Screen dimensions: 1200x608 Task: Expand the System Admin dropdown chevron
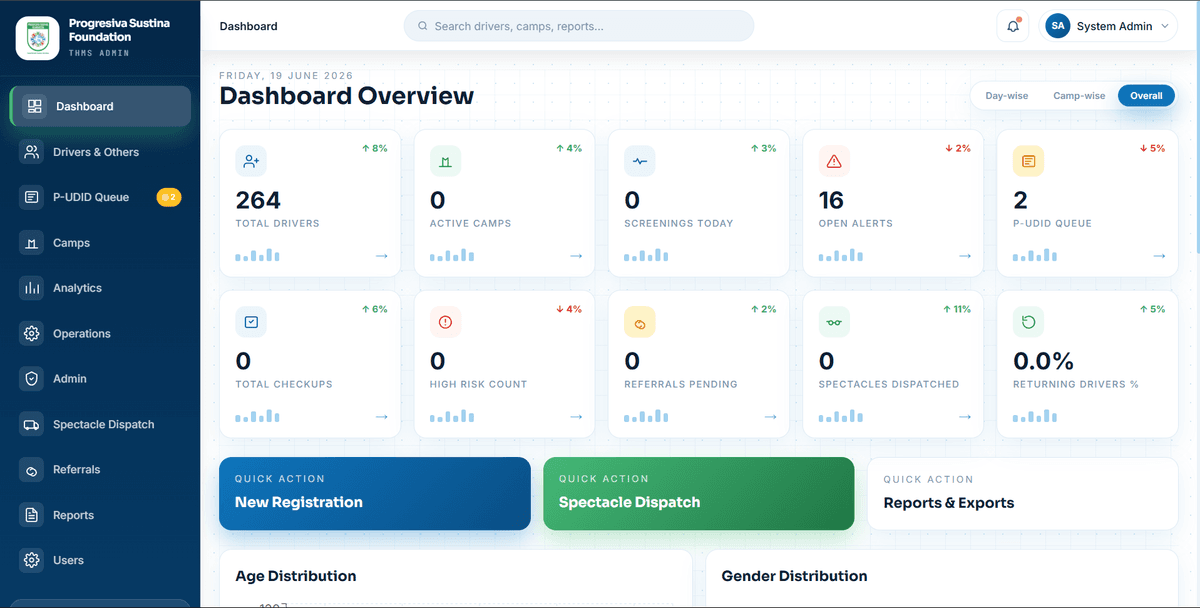[x=1165, y=27]
